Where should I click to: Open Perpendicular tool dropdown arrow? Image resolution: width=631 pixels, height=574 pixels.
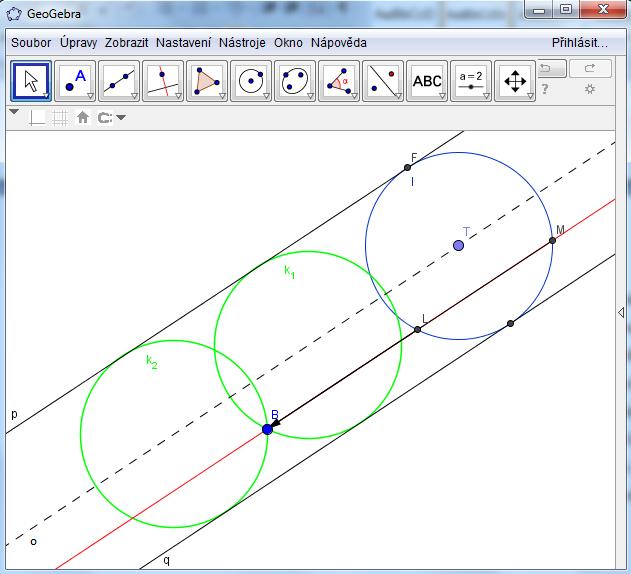pos(179,96)
